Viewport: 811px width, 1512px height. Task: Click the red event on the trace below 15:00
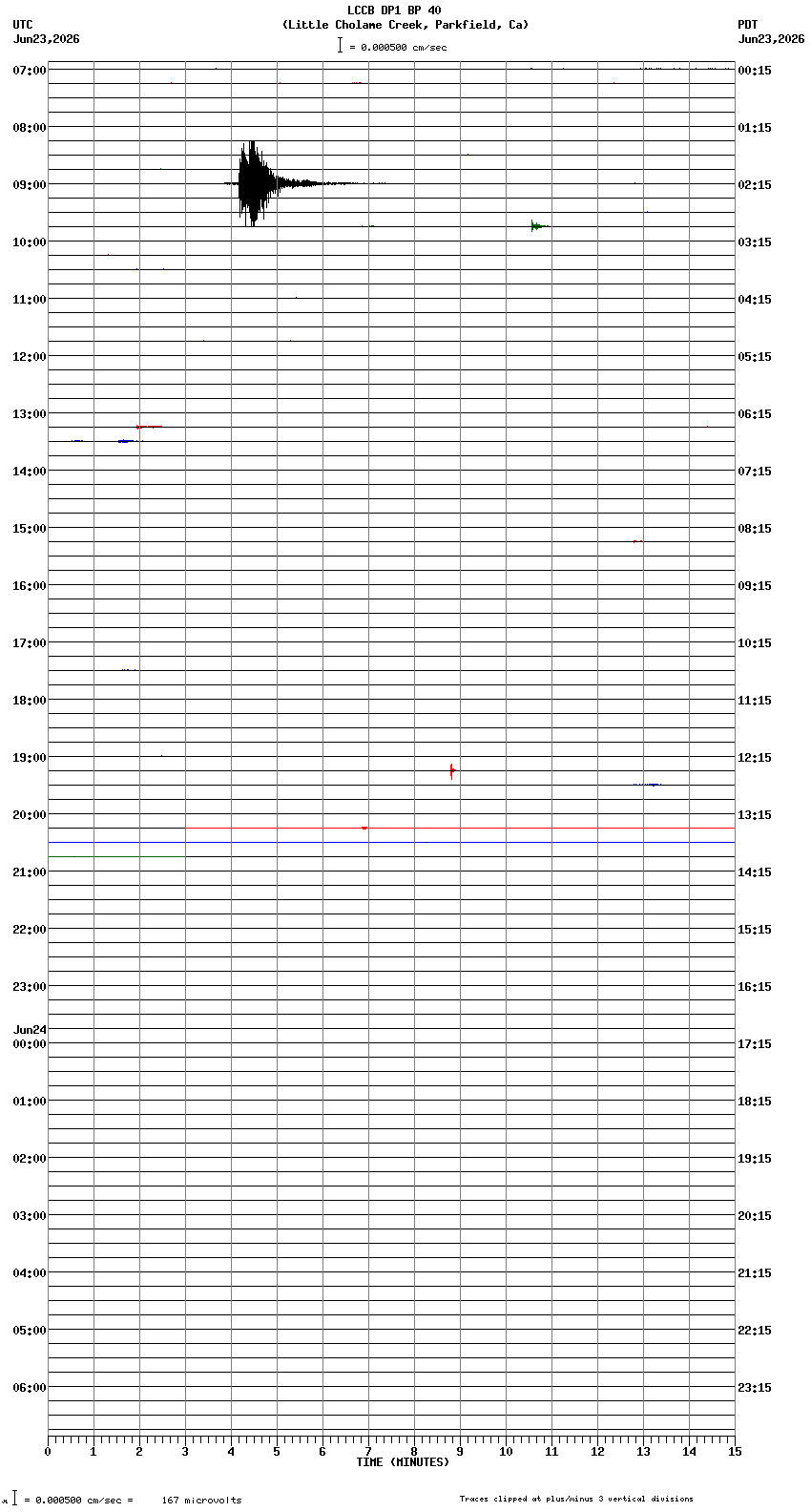(x=637, y=541)
